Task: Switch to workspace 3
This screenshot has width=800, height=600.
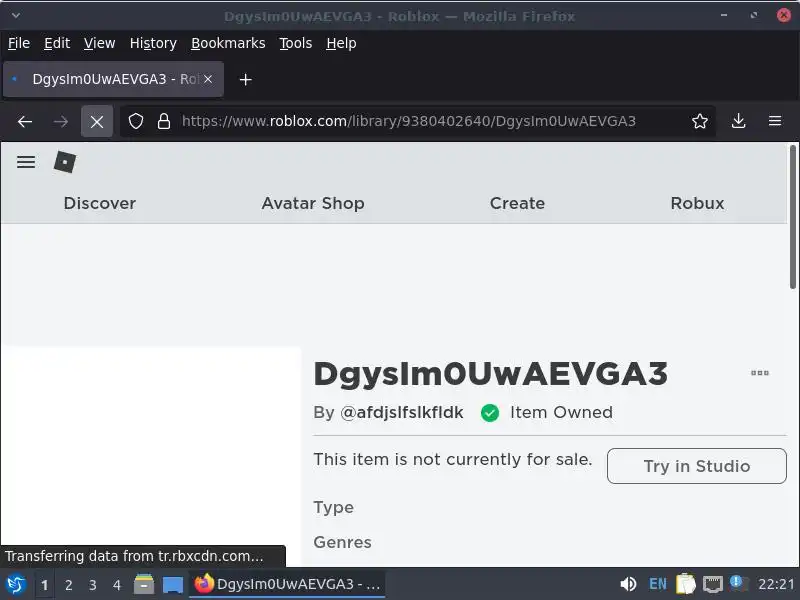Action: (x=92, y=585)
